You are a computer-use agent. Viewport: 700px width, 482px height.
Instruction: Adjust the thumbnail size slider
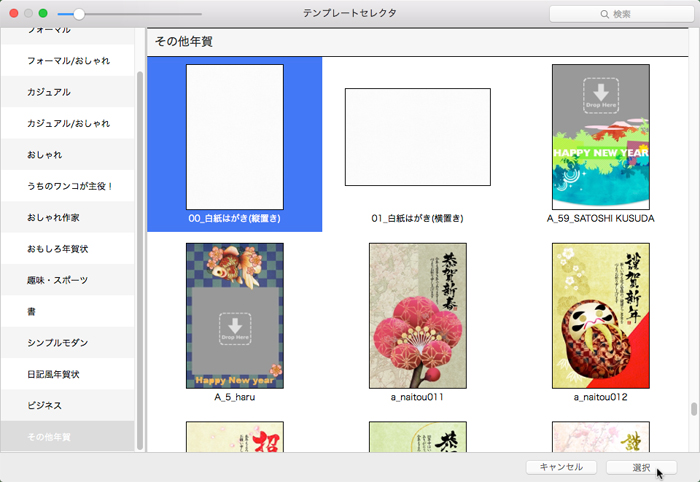(x=79, y=14)
